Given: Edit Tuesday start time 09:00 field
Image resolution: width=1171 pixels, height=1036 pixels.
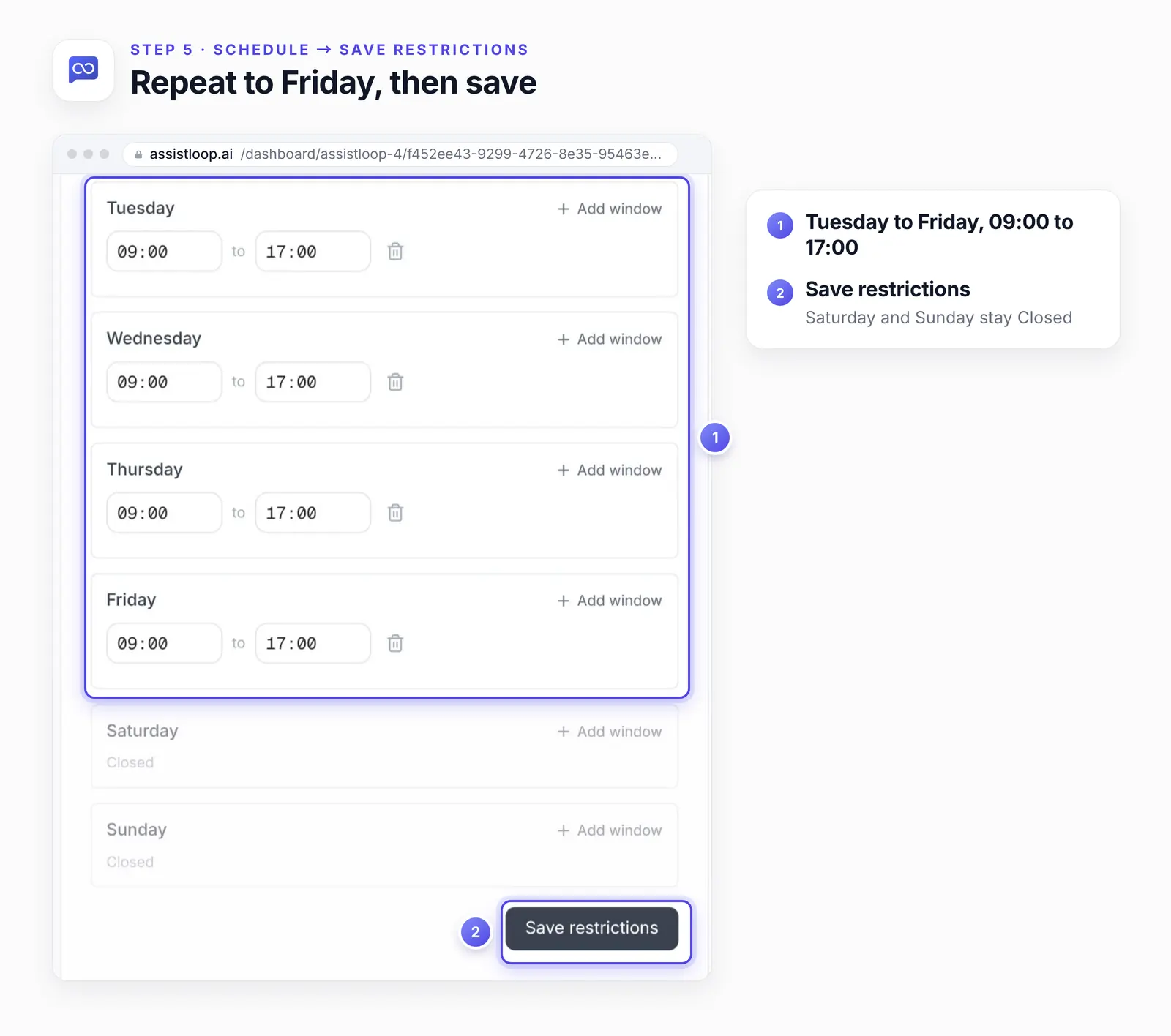Looking at the screenshot, I should 164,252.
